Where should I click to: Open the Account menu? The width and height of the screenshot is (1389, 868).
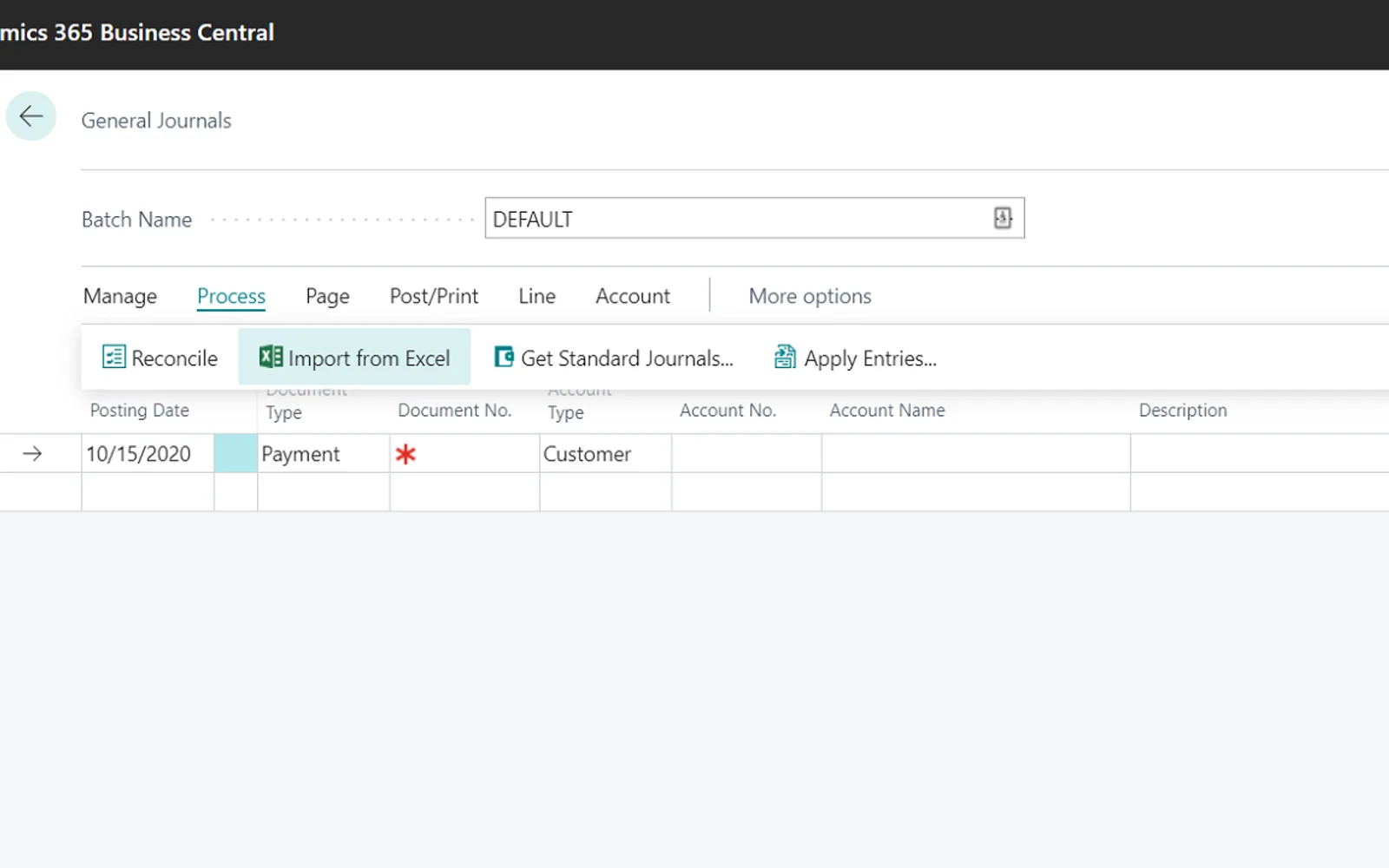633,296
